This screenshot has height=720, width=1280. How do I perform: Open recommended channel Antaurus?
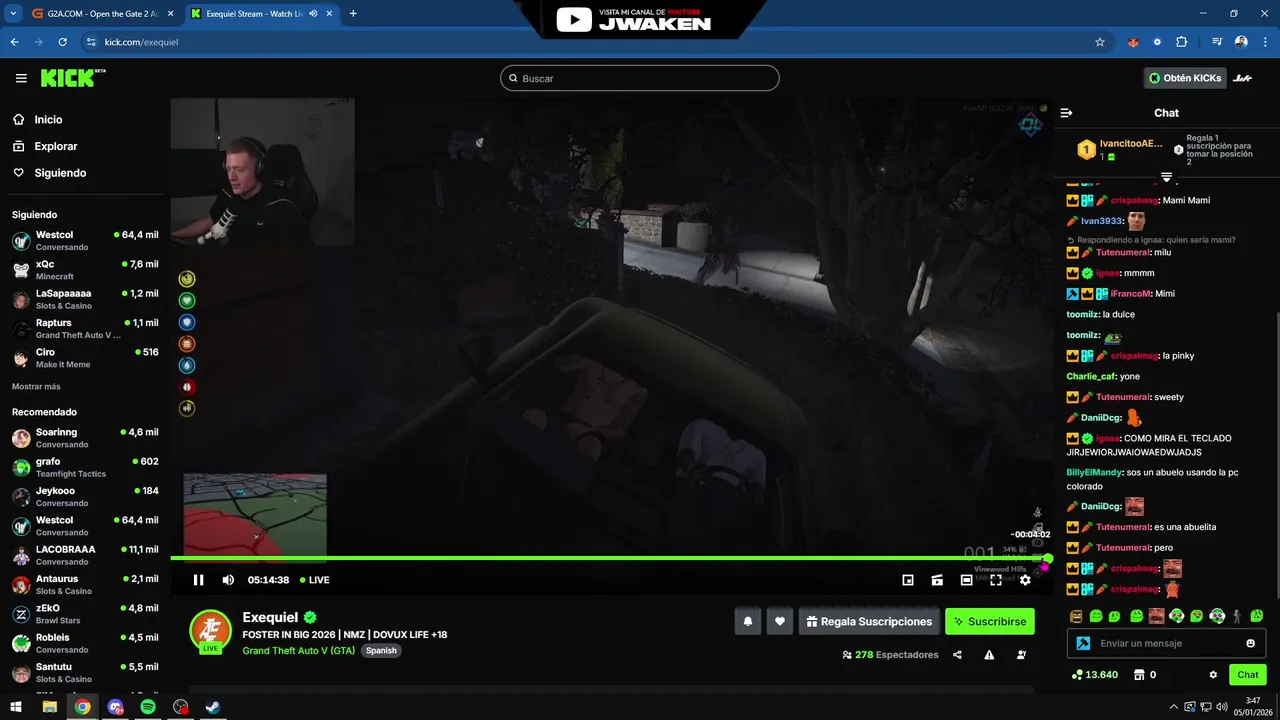point(85,584)
